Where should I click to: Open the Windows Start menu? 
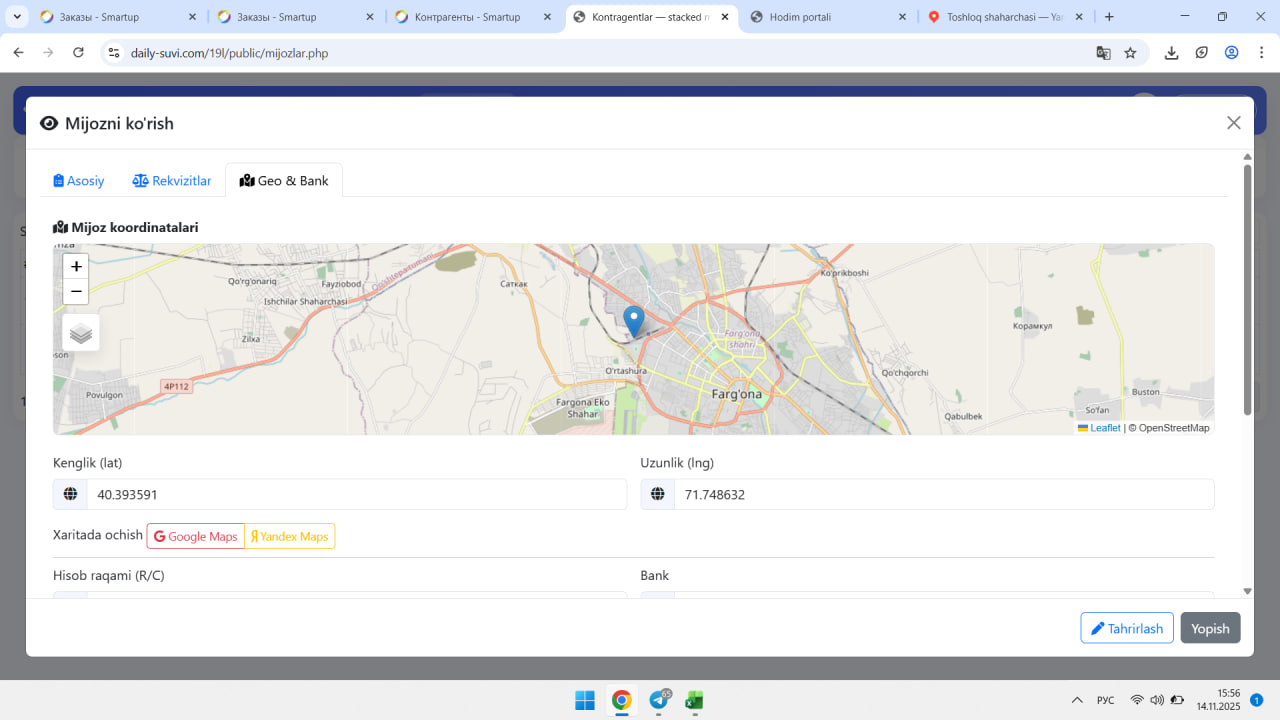585,700
